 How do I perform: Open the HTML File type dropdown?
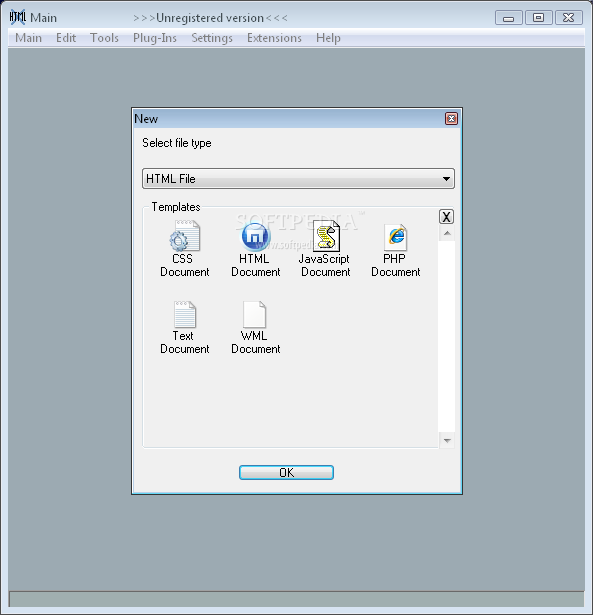[298, 179]
